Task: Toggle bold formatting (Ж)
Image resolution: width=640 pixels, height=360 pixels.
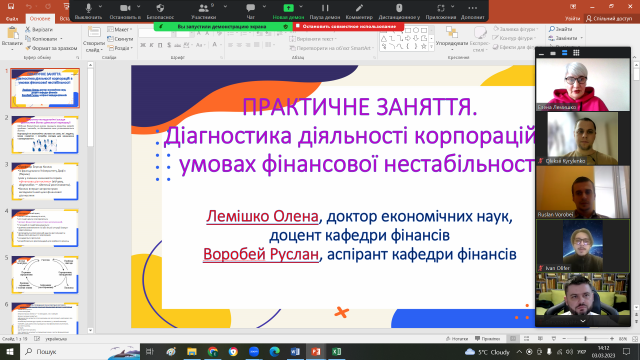Action: (143, 45)
